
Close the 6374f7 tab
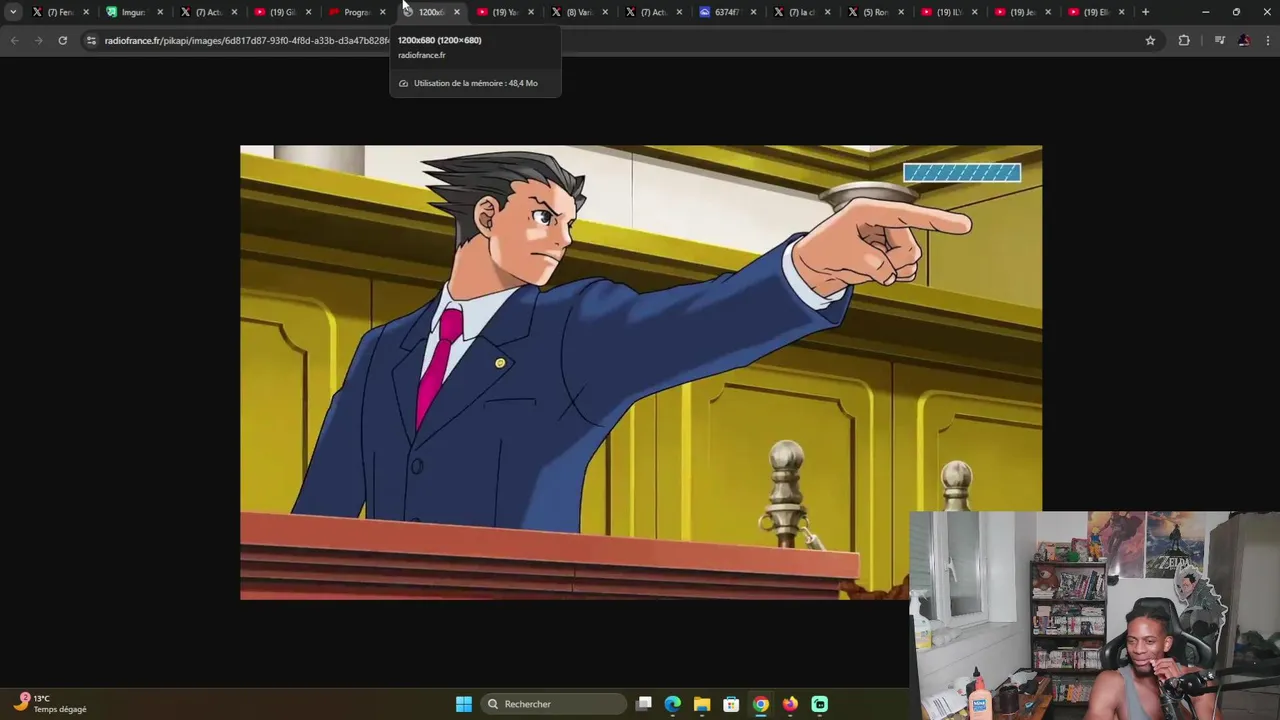(753, 12)
